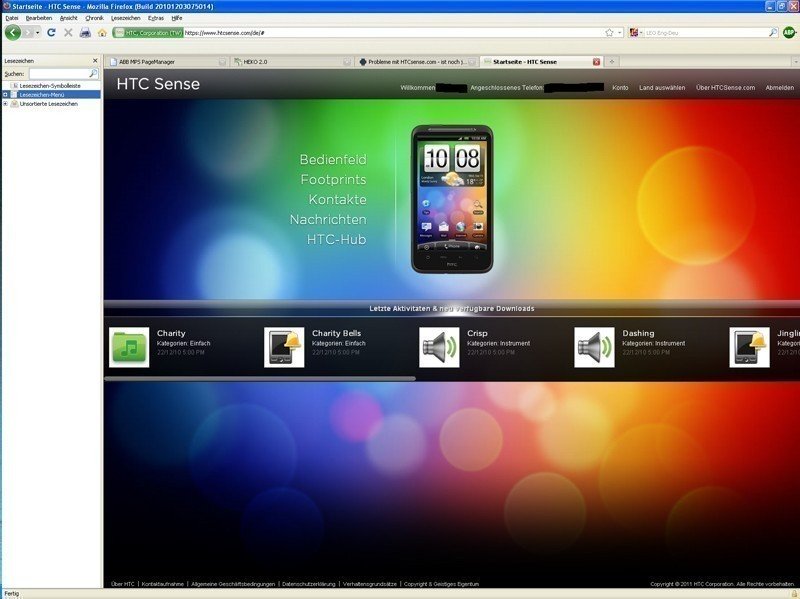Click Land auswählen link
This screenshot has height=599, width=800.
tap(662, 88)
